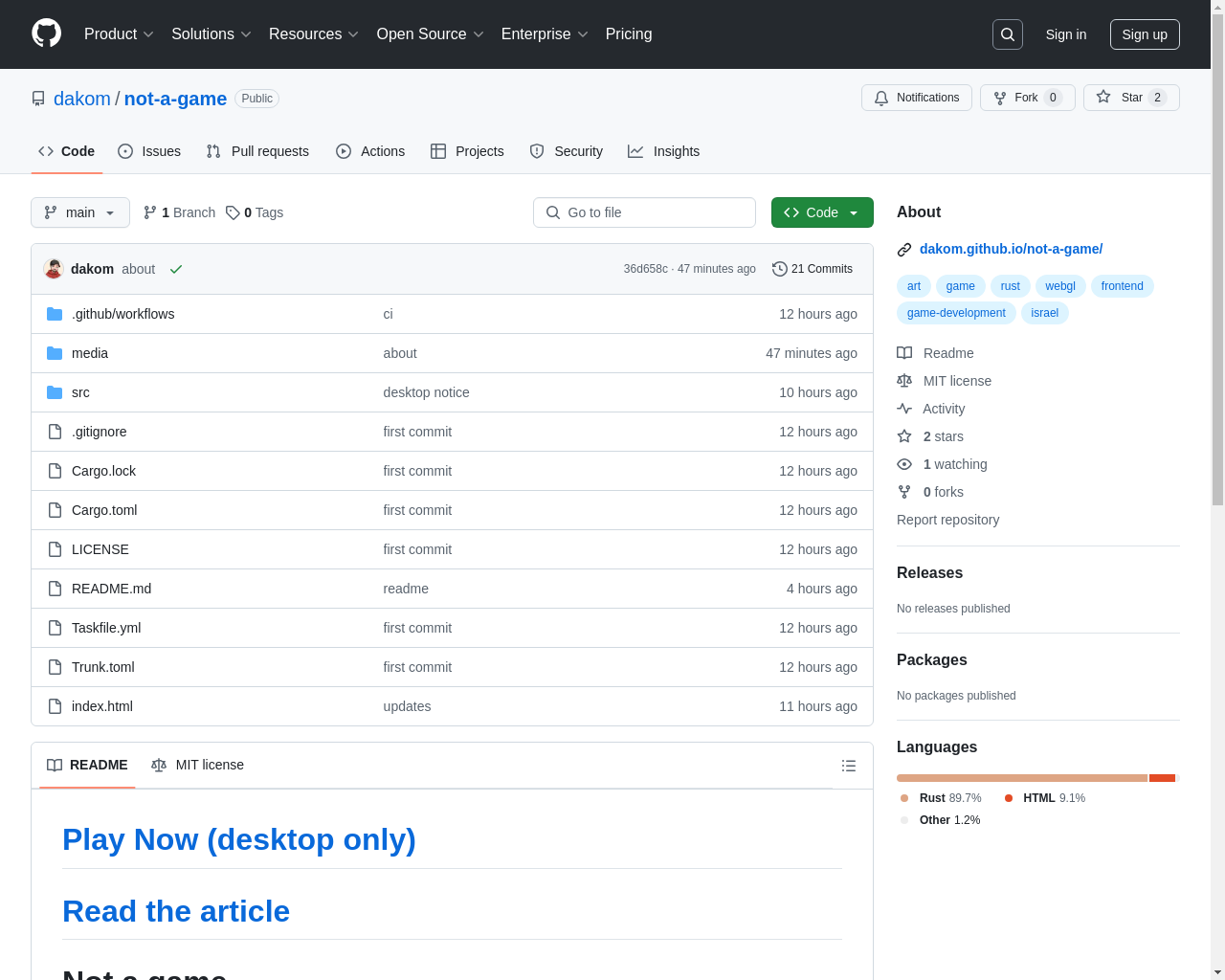Star the repository with the star icon
1225x980 pixels.
coord(1103,97)
